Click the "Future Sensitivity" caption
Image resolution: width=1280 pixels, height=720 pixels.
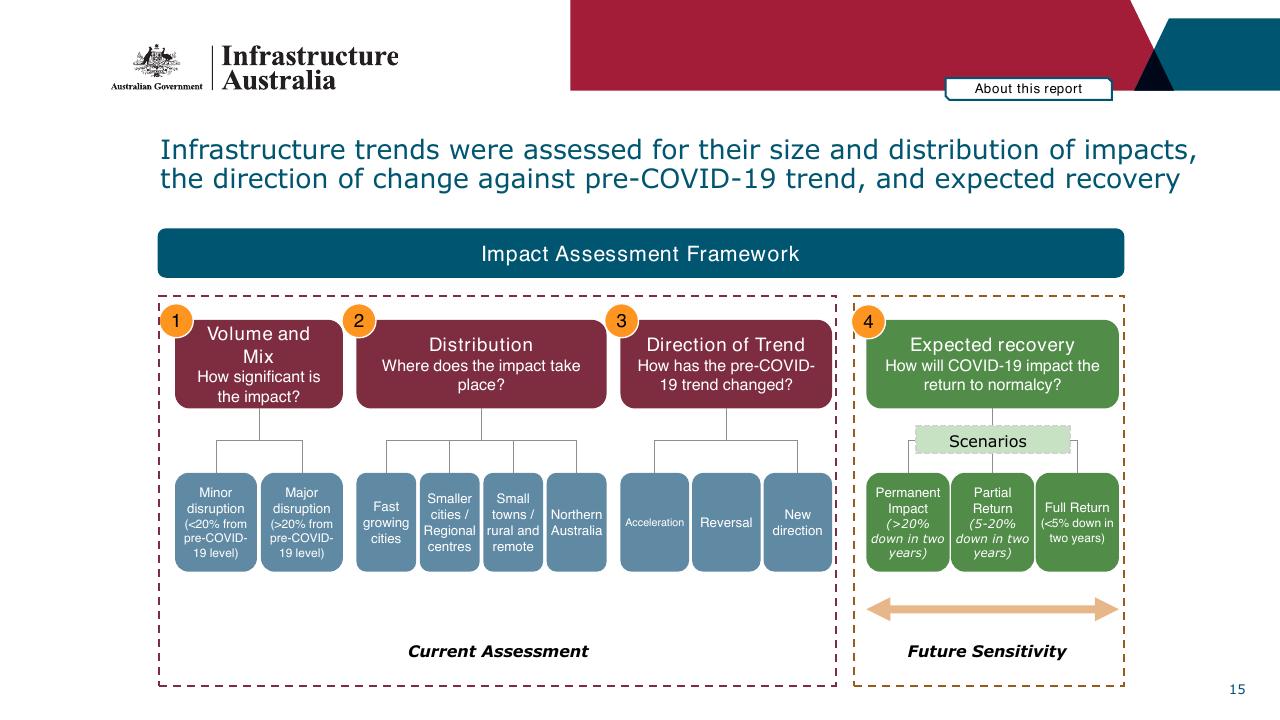point(987,651)
